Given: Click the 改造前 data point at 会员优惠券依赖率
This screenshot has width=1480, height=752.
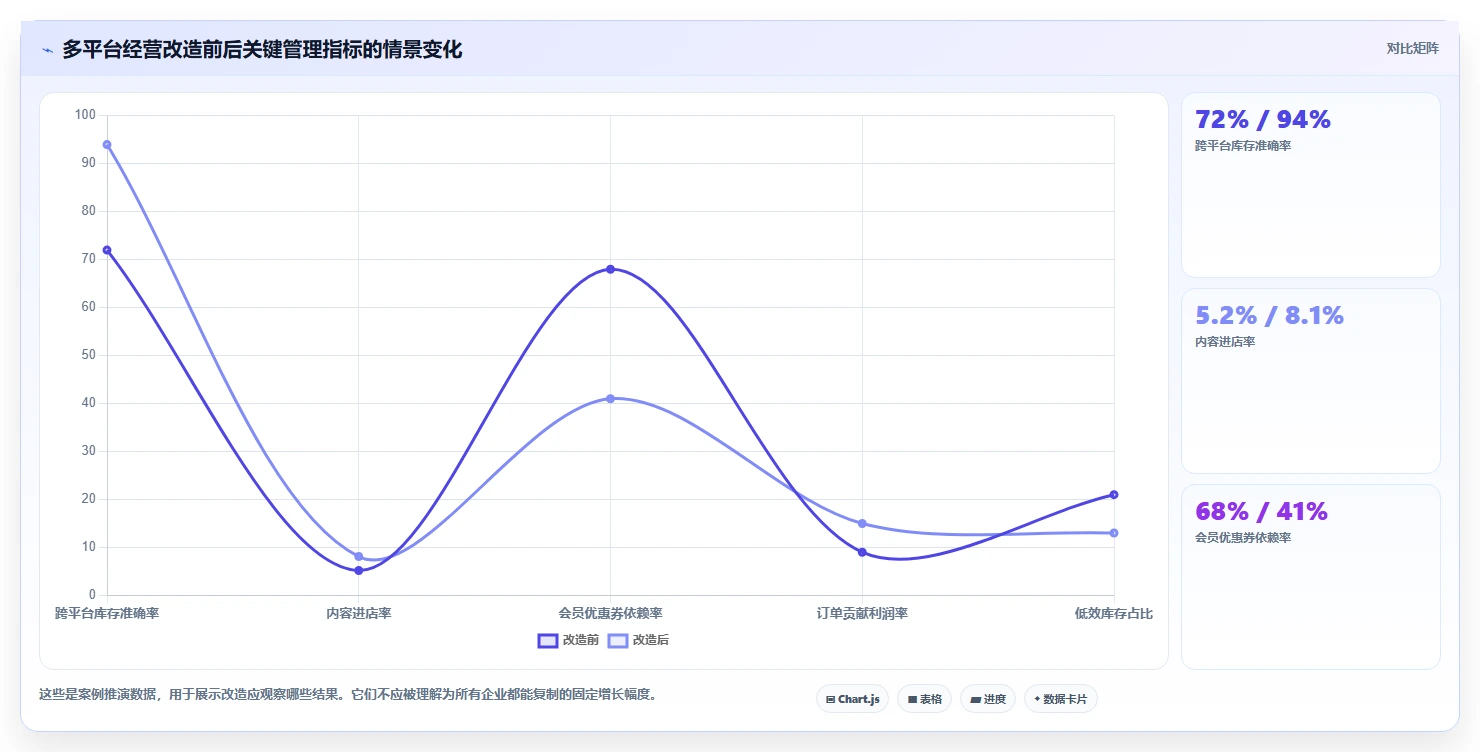Looking at the screenshot, I should (610, 269).
